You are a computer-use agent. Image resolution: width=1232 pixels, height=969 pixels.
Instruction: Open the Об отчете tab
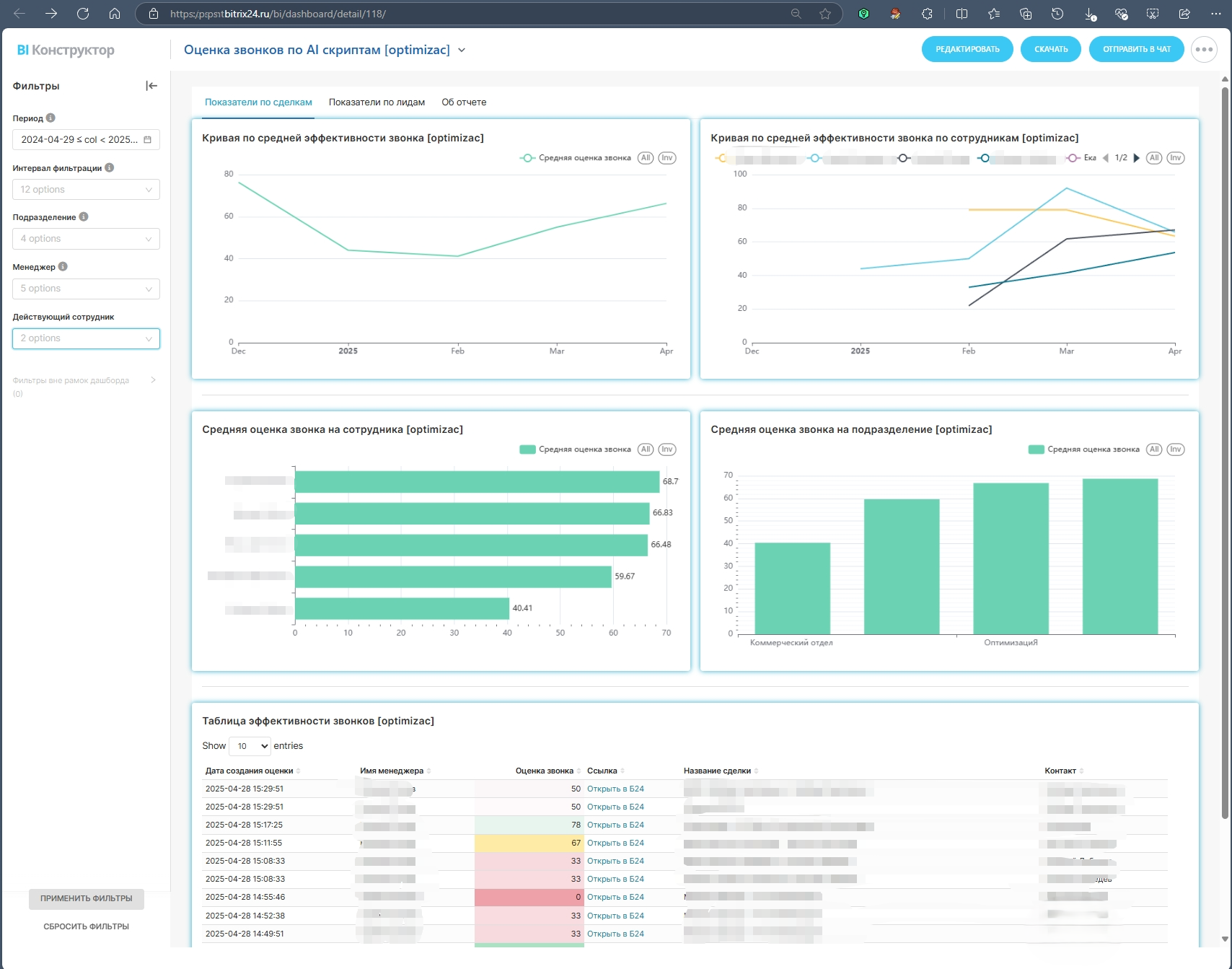click(x=464, y=102)
